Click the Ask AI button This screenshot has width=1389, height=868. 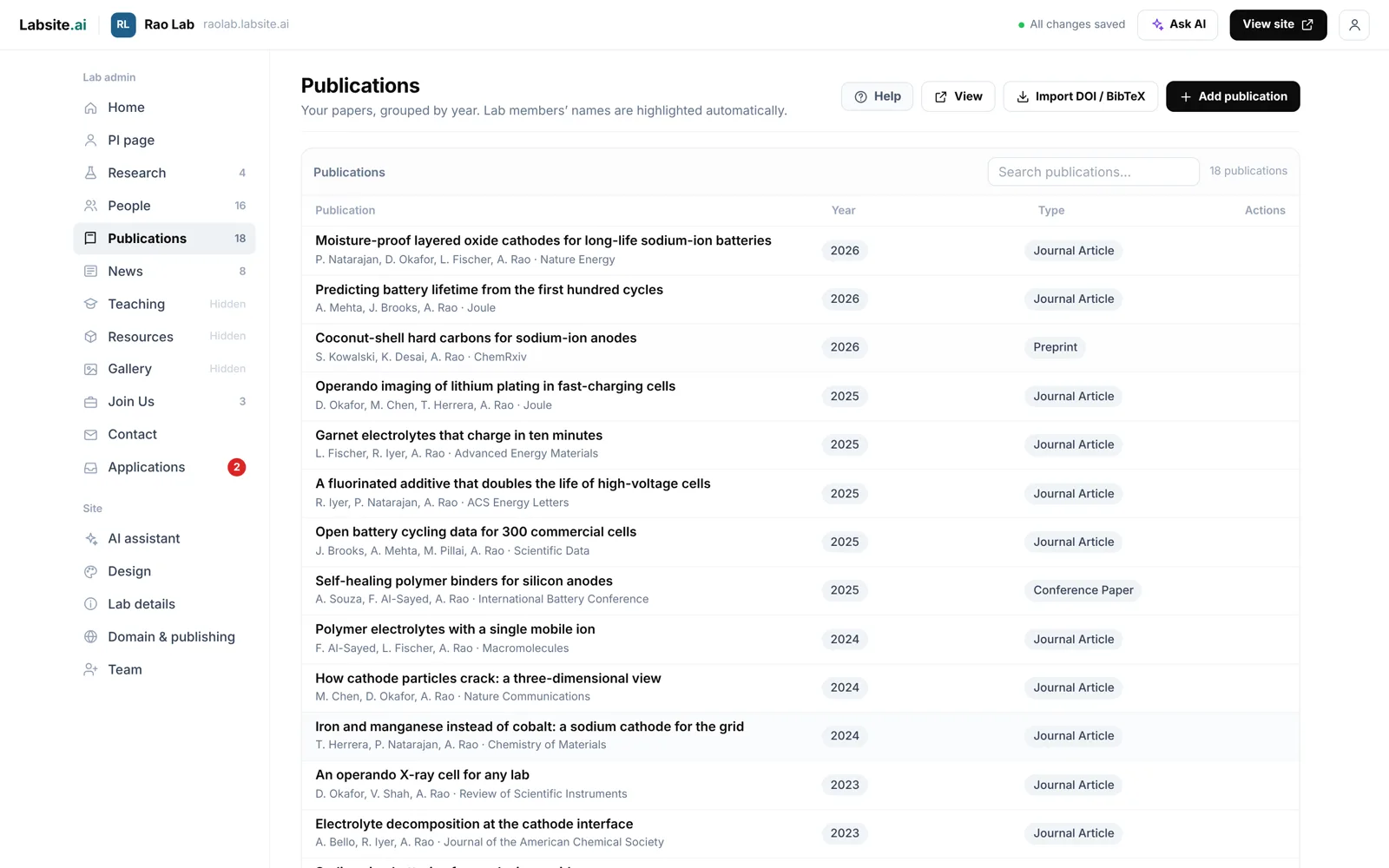point(1178,24)
